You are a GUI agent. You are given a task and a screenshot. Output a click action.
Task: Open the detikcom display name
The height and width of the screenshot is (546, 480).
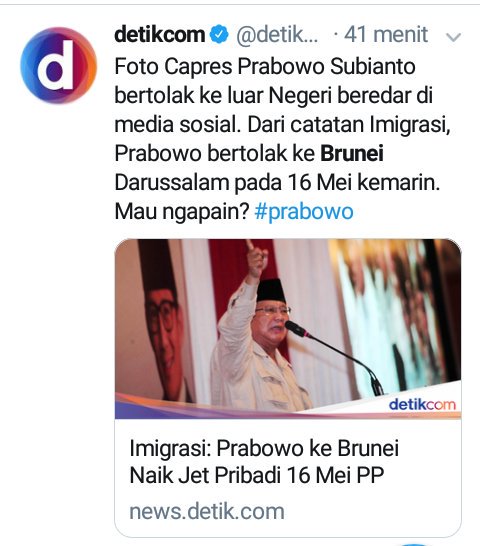pyautogui.click(x=160, y=34)
